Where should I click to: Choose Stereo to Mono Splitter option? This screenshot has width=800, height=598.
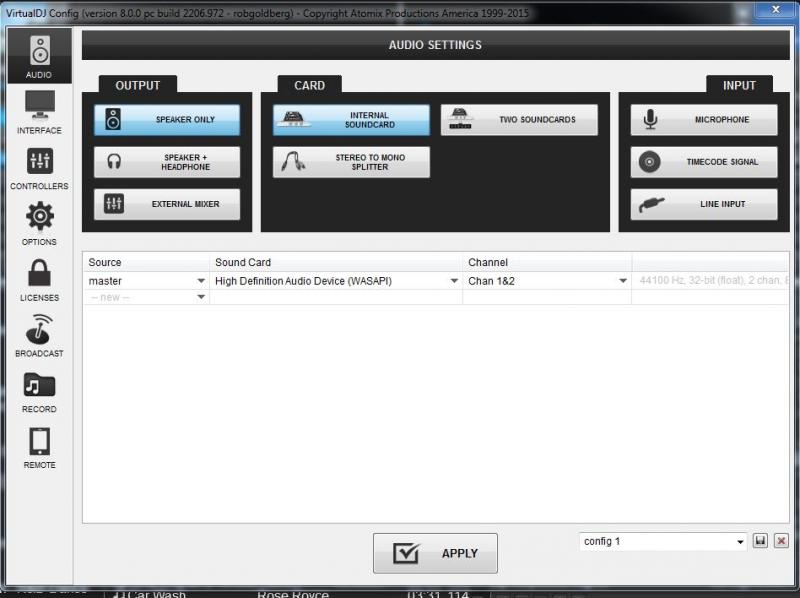point(351,162)
